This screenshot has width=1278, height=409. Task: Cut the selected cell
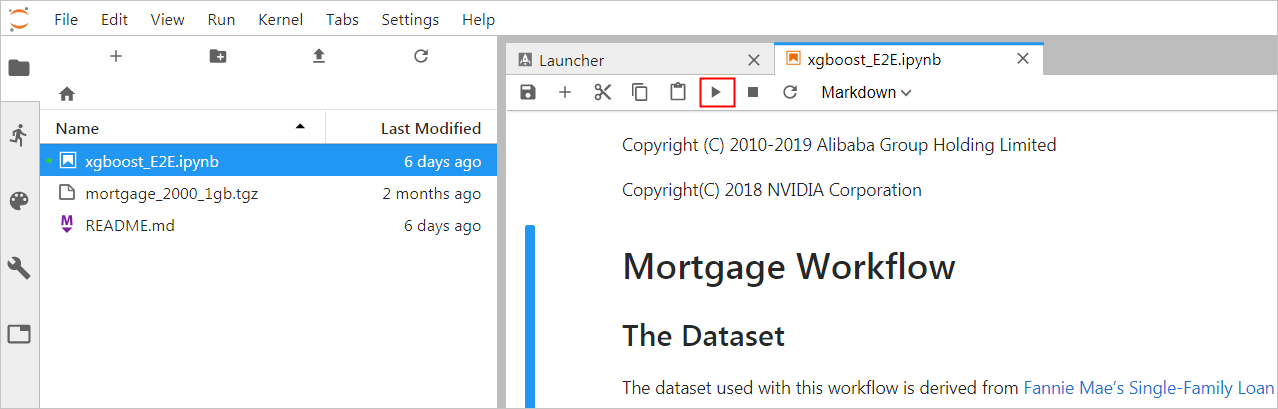(x=602, y=92)
